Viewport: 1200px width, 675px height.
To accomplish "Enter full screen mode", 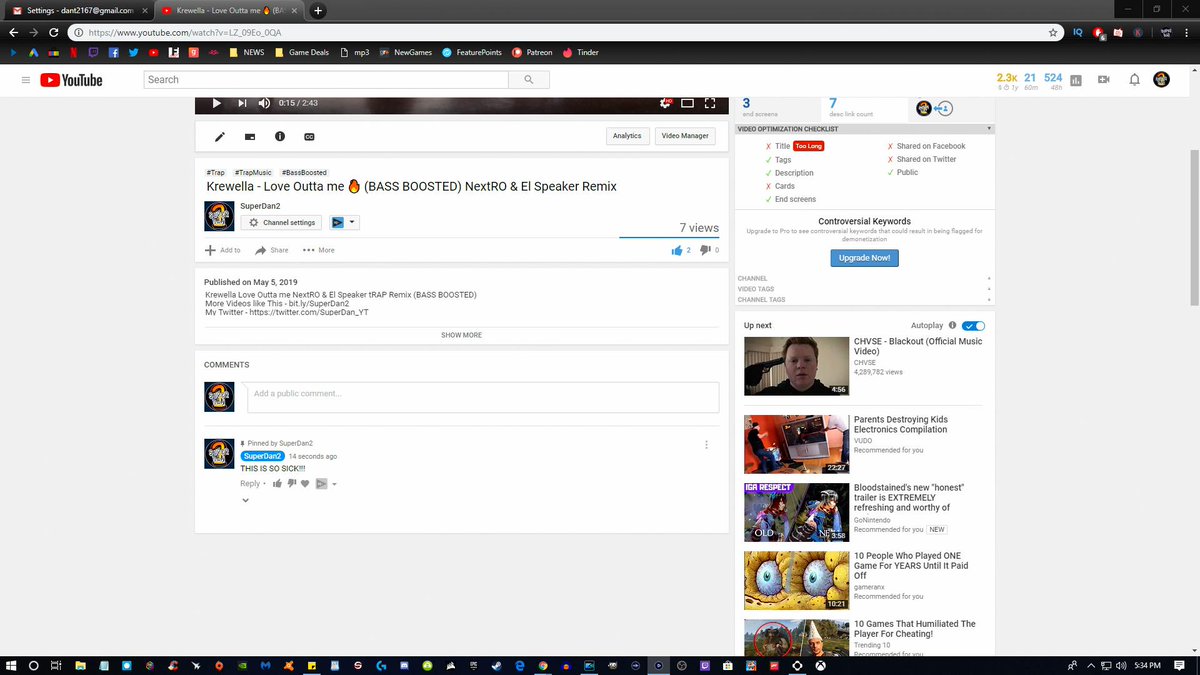I will coord(710,103).
